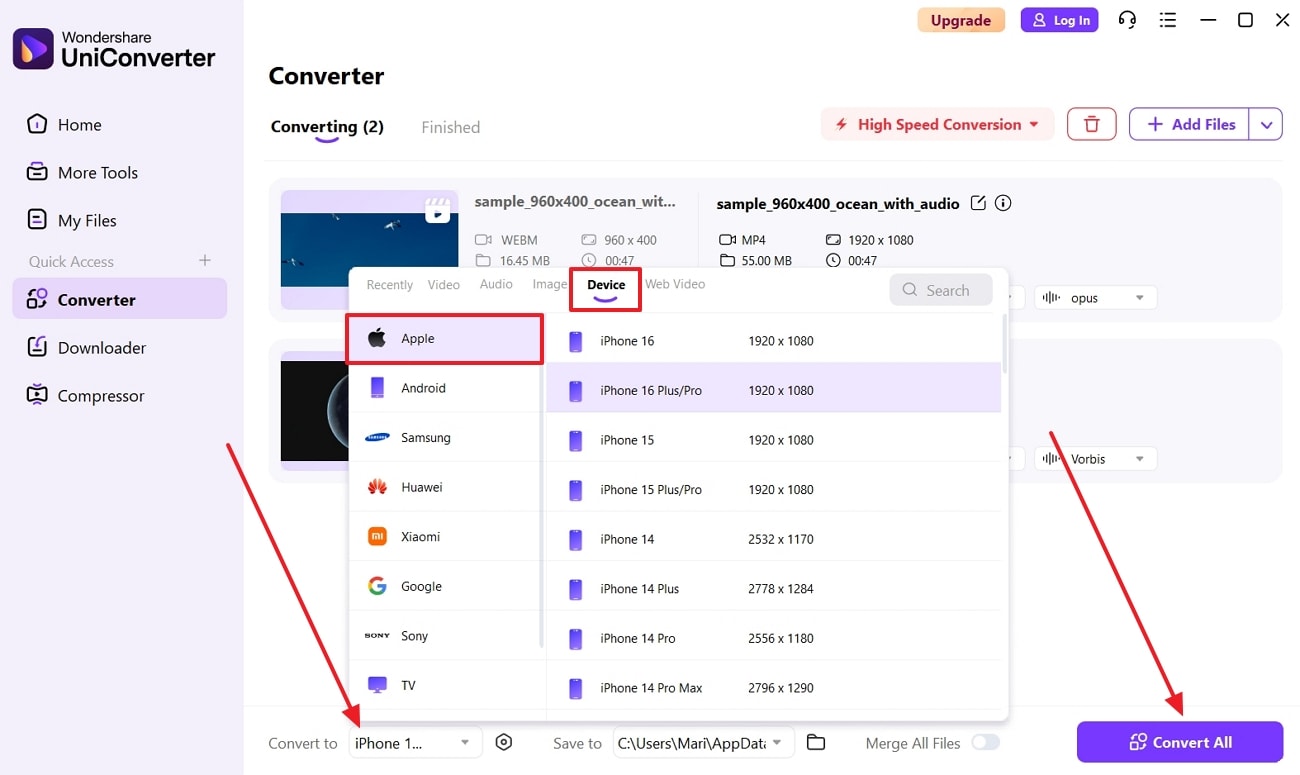
Task: Rename output file with edit icon
Action: [978, 203]
